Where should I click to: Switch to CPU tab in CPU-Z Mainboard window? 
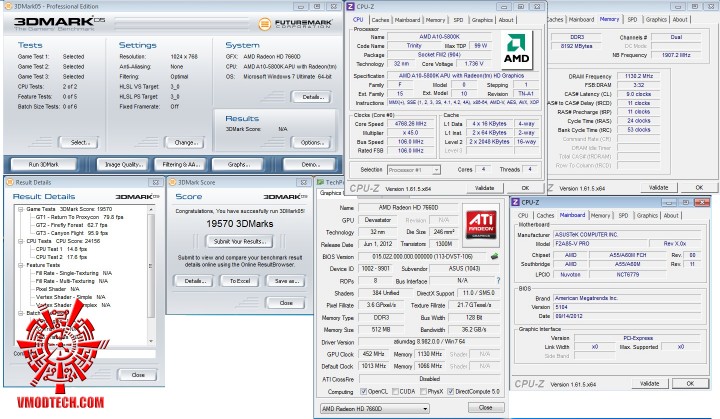523,215
